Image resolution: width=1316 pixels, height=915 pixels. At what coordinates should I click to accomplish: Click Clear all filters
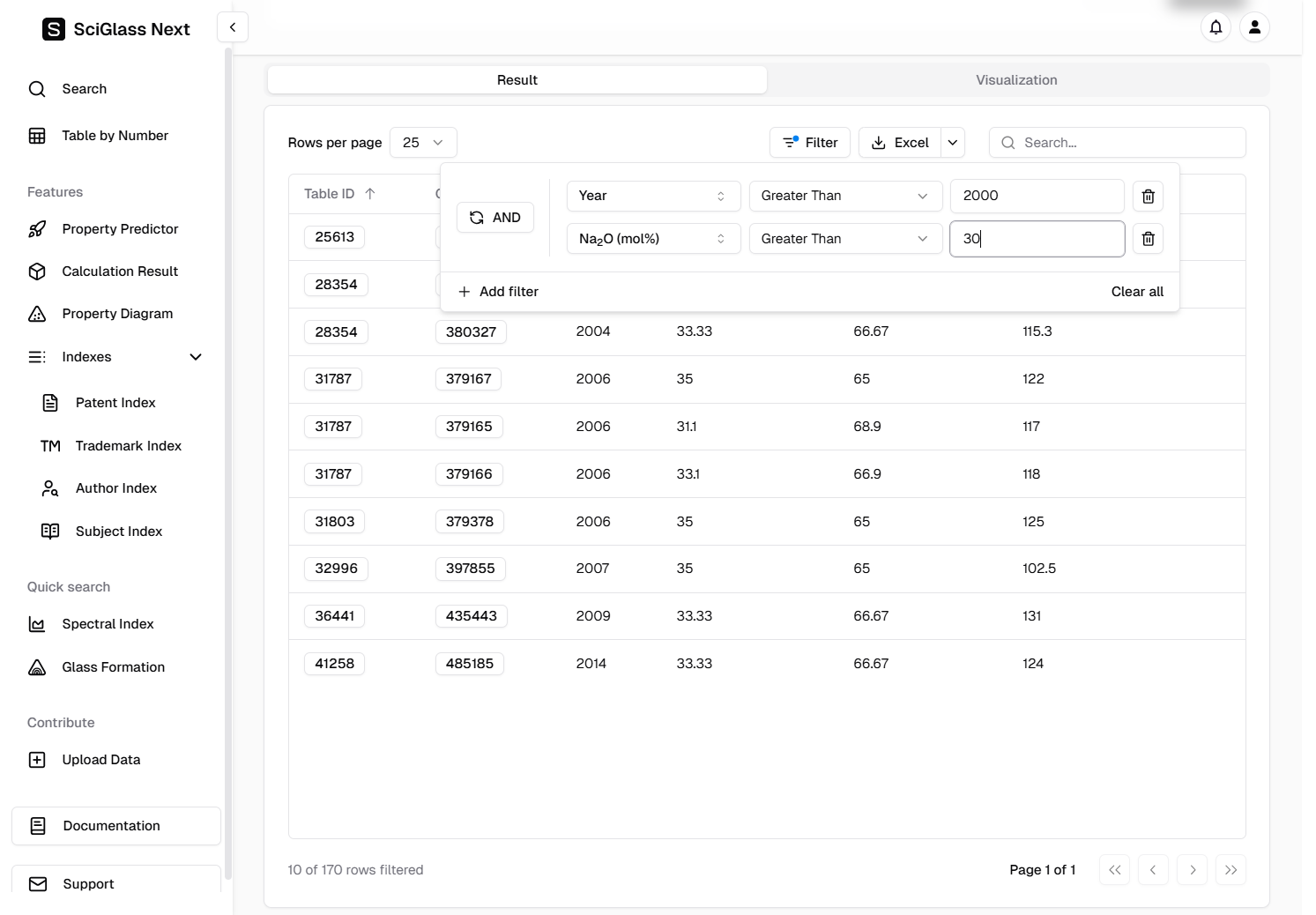pos(1136,292)
